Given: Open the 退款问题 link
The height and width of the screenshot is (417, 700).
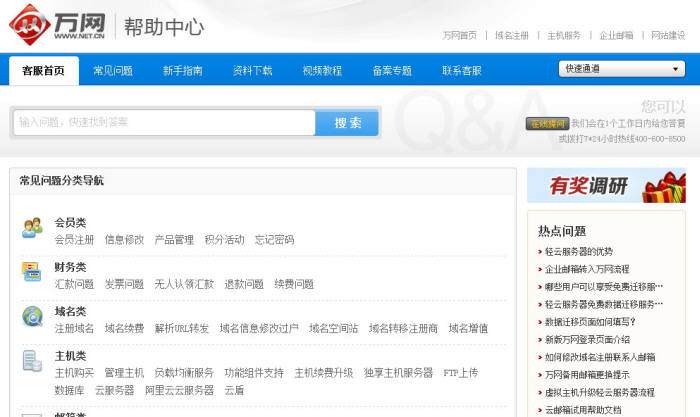Looking at the screenshot, I should (244, 284).
